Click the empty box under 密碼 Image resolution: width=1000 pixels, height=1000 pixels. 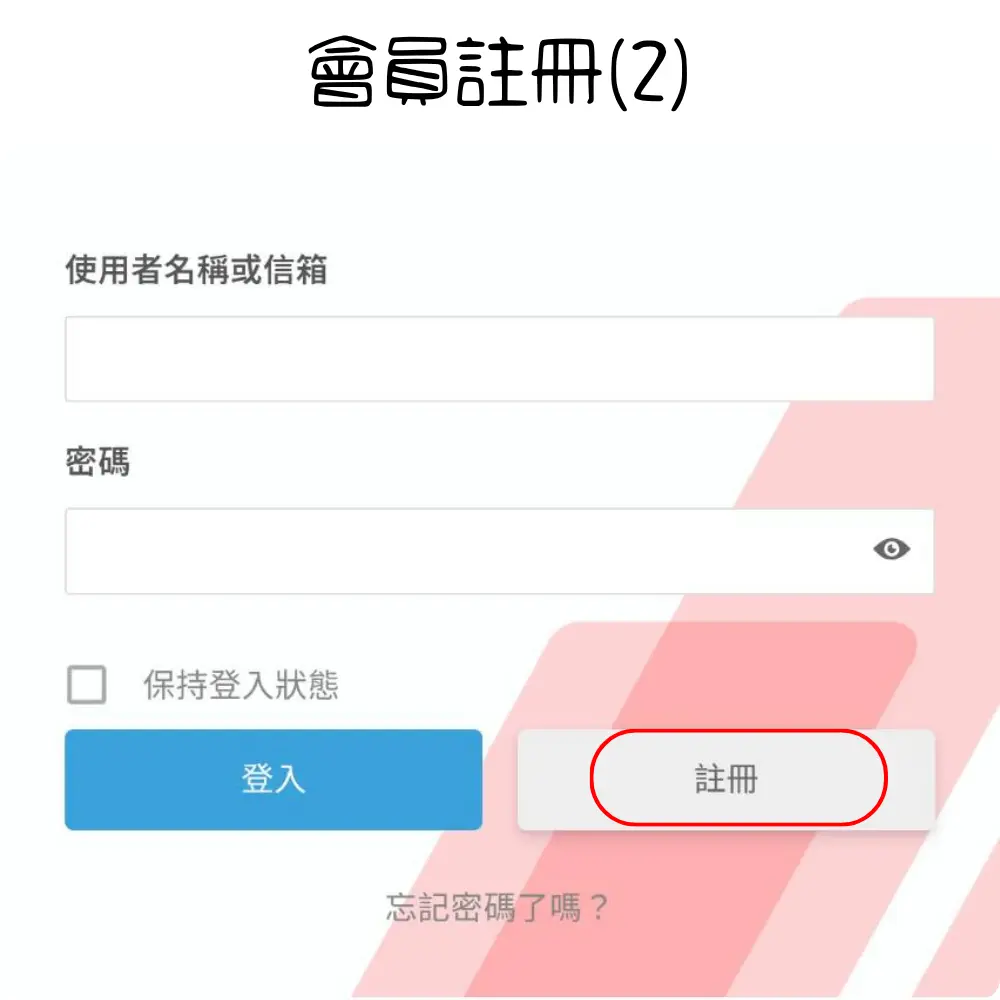(x=460, y=551)
